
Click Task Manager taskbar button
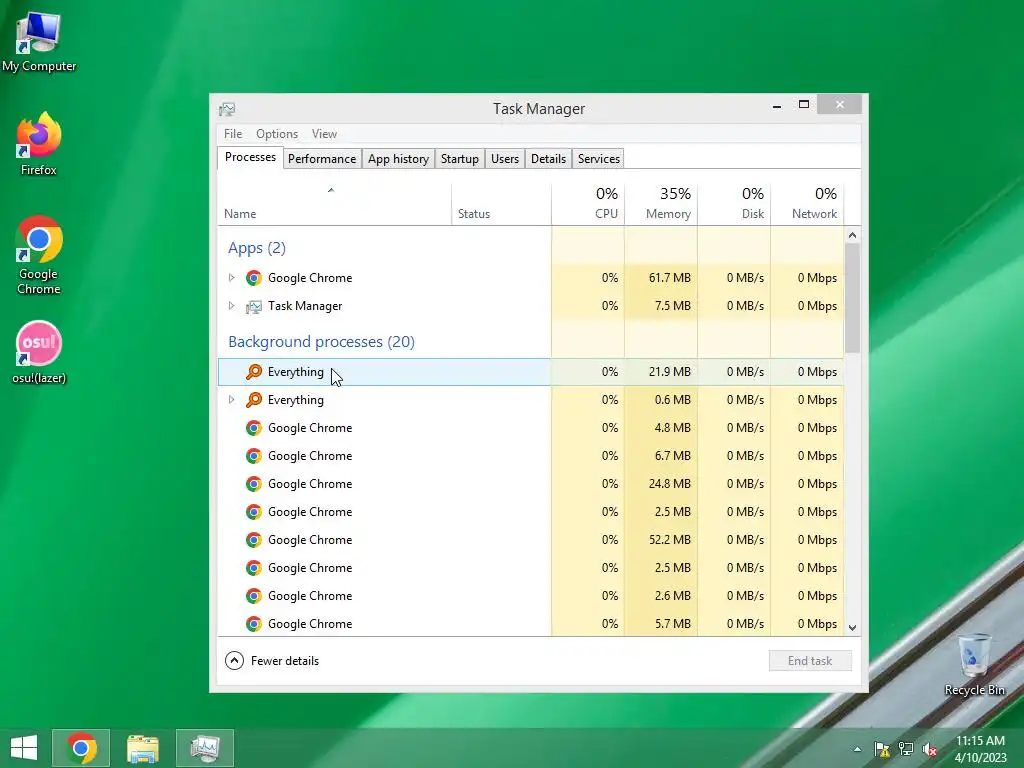click(x=205, y=748)
